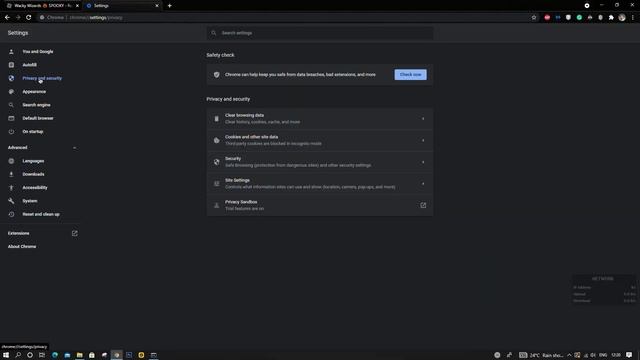Open the red extension icon in toolbar
Viewport: 640px width, 360px height.
pyautogui.click(x=547, y=18)
